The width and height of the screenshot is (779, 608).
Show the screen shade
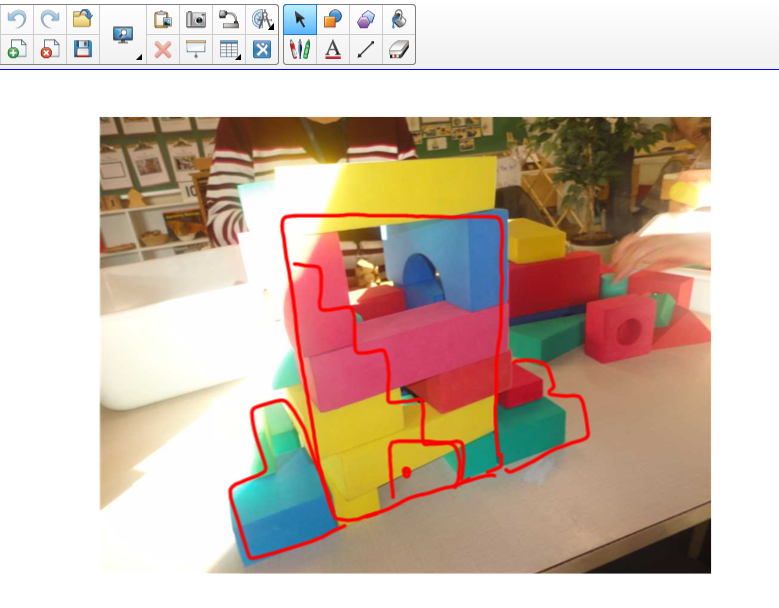[196, 49]
